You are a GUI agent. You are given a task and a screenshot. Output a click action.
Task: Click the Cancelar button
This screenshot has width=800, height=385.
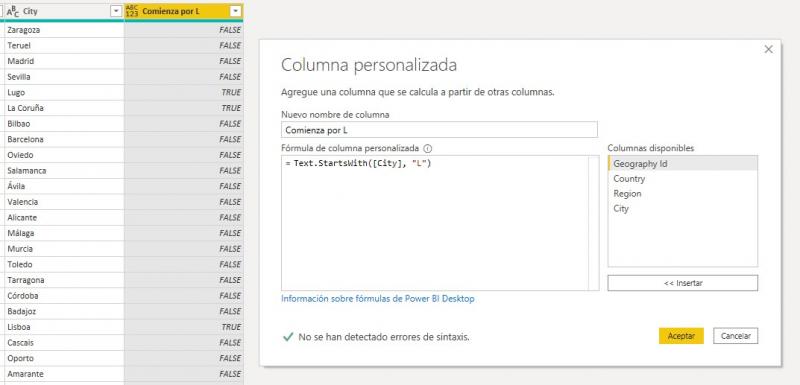(x=735, y=336)
